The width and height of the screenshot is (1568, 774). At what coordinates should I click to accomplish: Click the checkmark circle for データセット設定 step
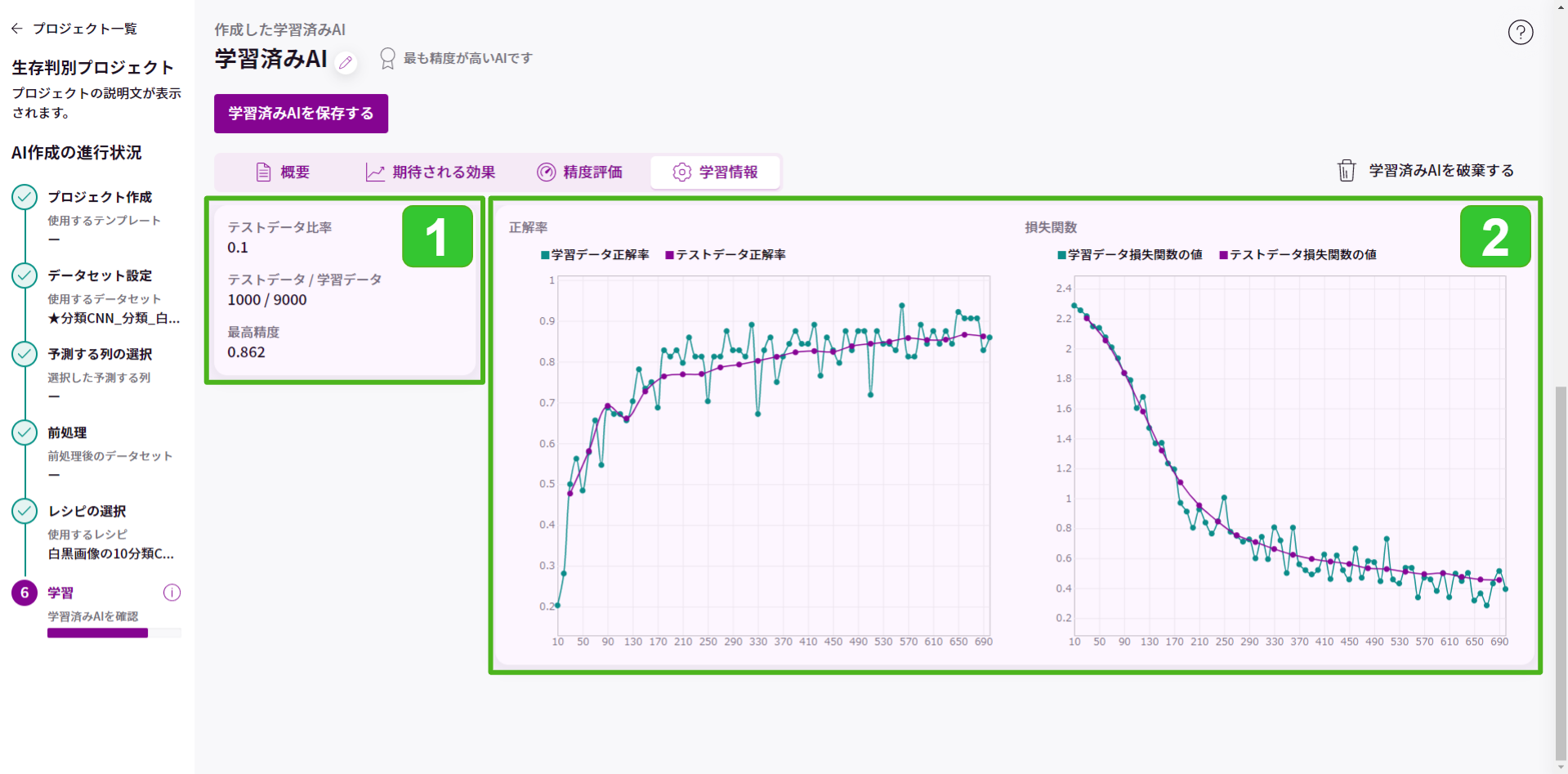coord(25,275)
